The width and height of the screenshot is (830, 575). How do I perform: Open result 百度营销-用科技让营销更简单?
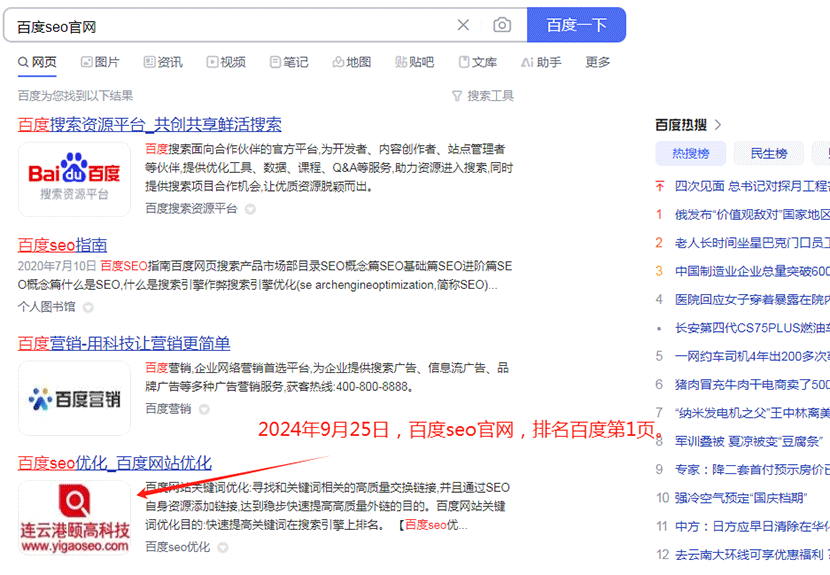click(x=124, y=344)
